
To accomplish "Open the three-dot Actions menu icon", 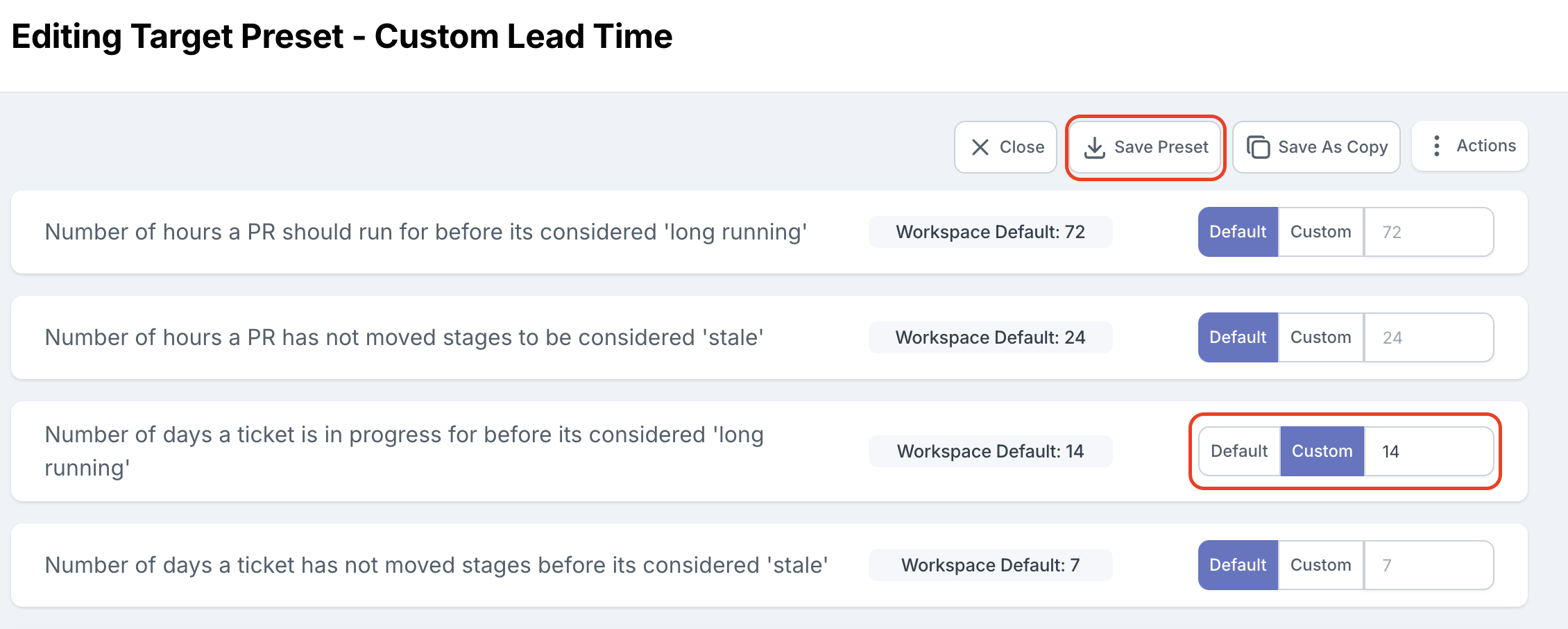I will coord(1437,146).
